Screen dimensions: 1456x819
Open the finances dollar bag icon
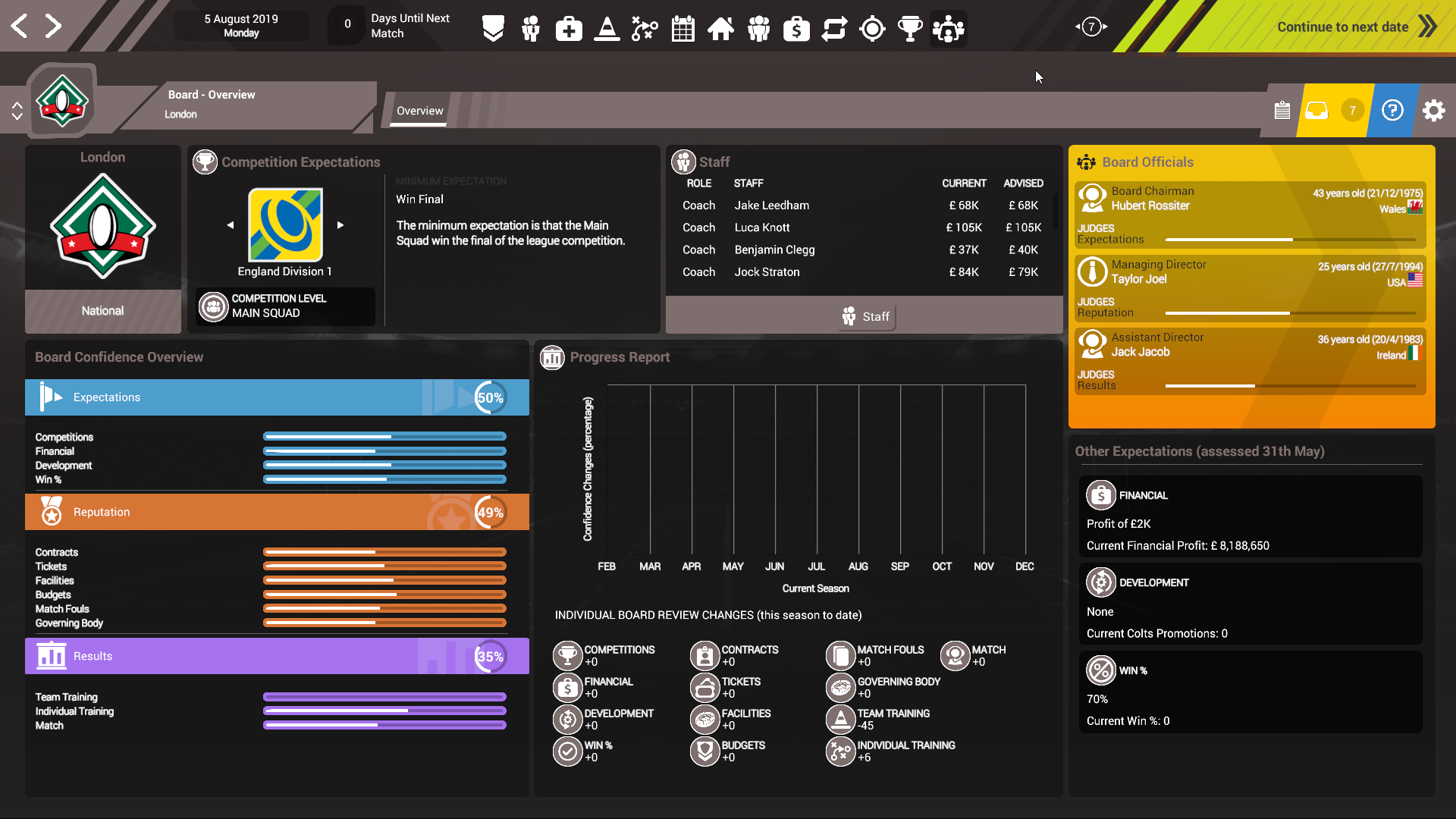click(796, 29)
